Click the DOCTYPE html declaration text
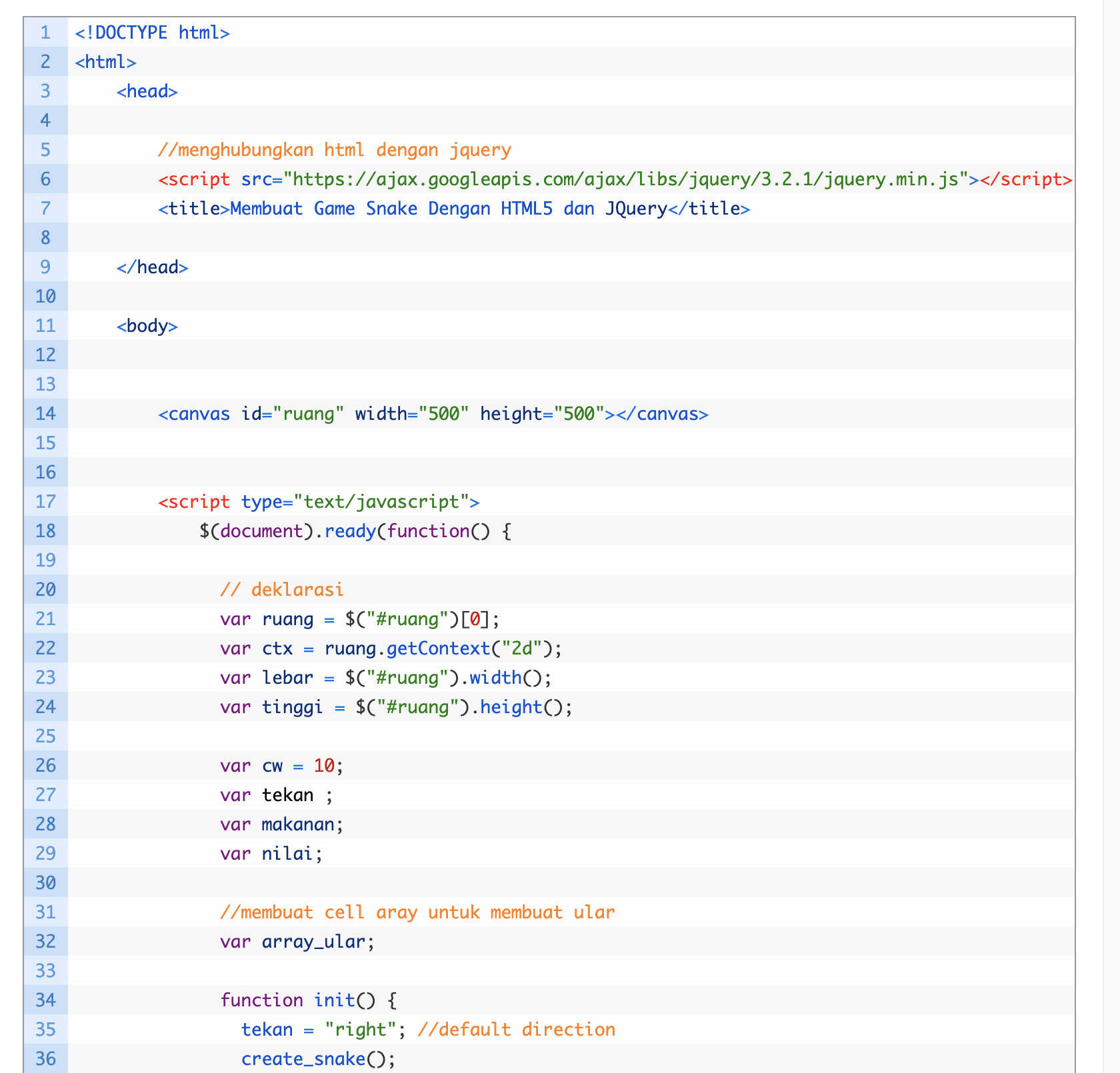Viewport: 1120px width, 1073px height. [152, 33]
